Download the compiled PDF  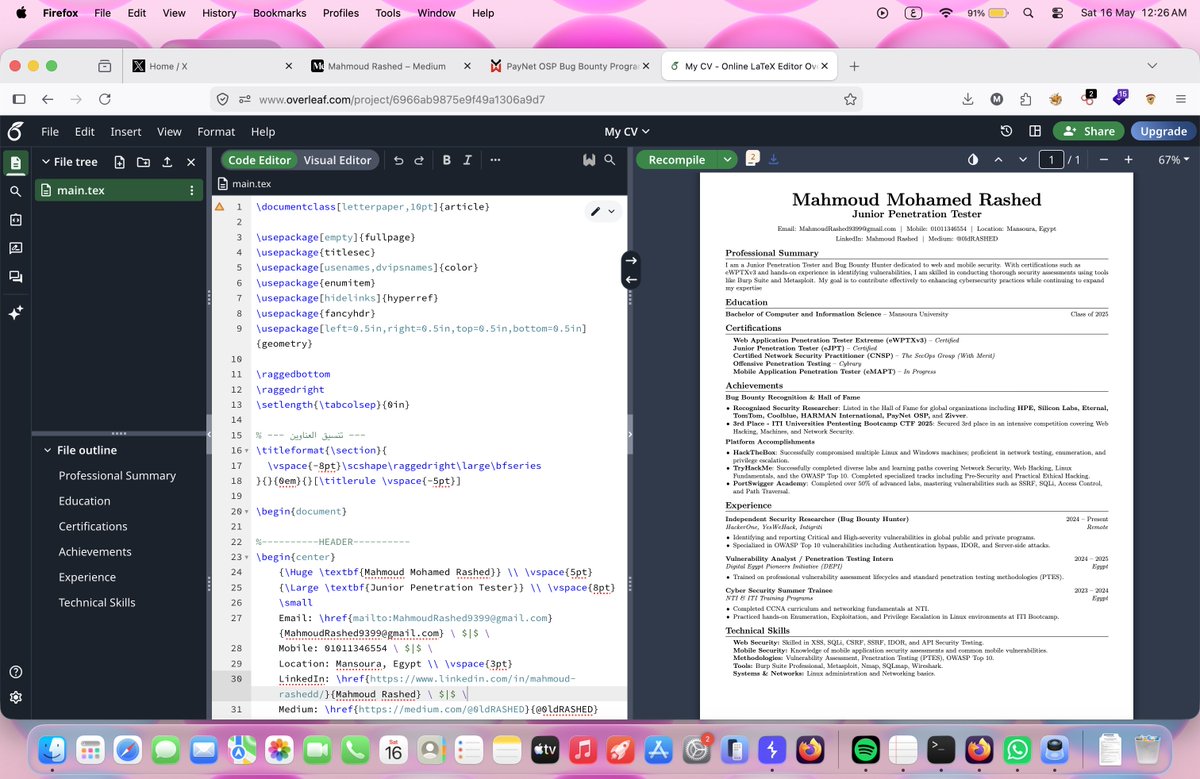(776, 160)
